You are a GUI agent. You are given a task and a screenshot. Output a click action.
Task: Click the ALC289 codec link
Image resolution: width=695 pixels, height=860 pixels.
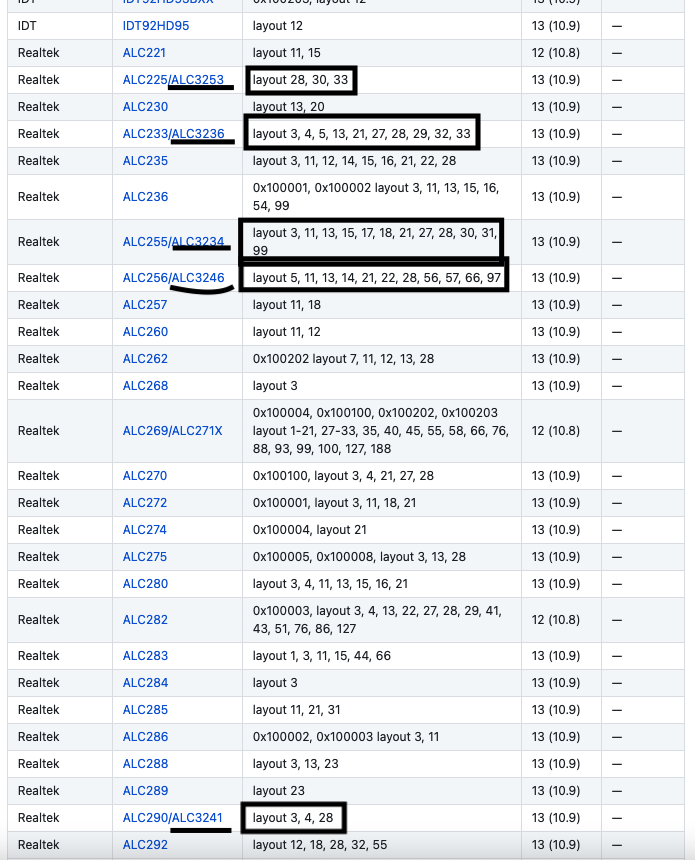pyautogui.click(x=145, y=790)
